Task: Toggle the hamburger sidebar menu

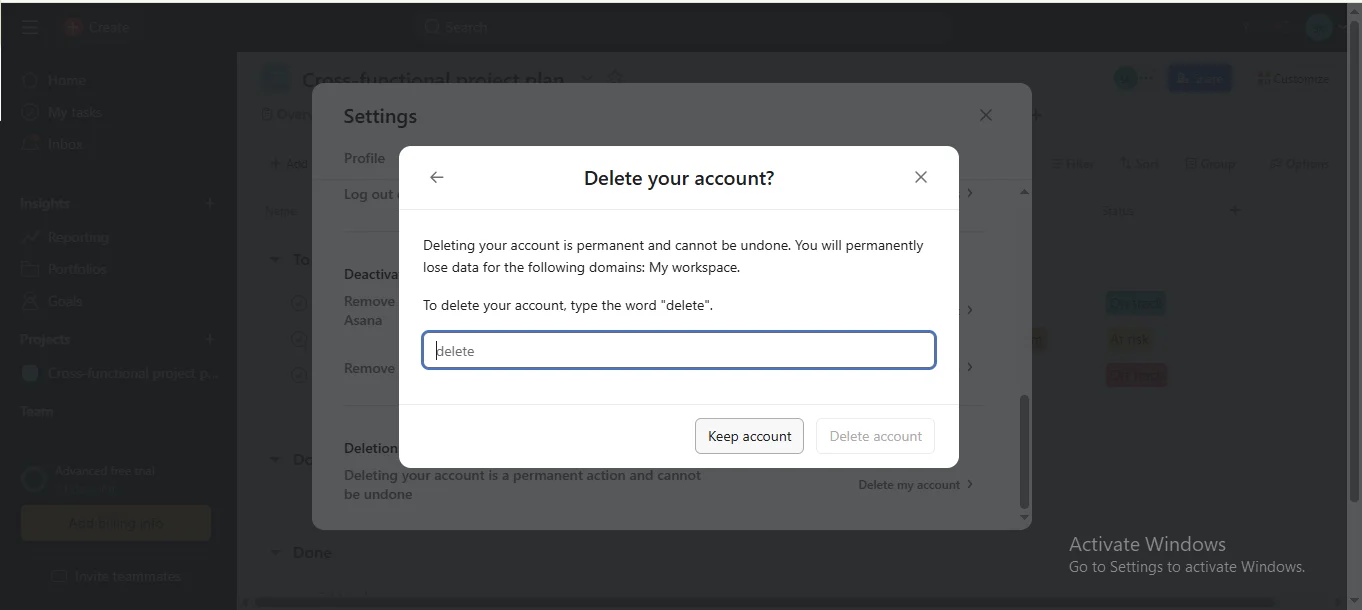Action: click(x=30, y=27)
